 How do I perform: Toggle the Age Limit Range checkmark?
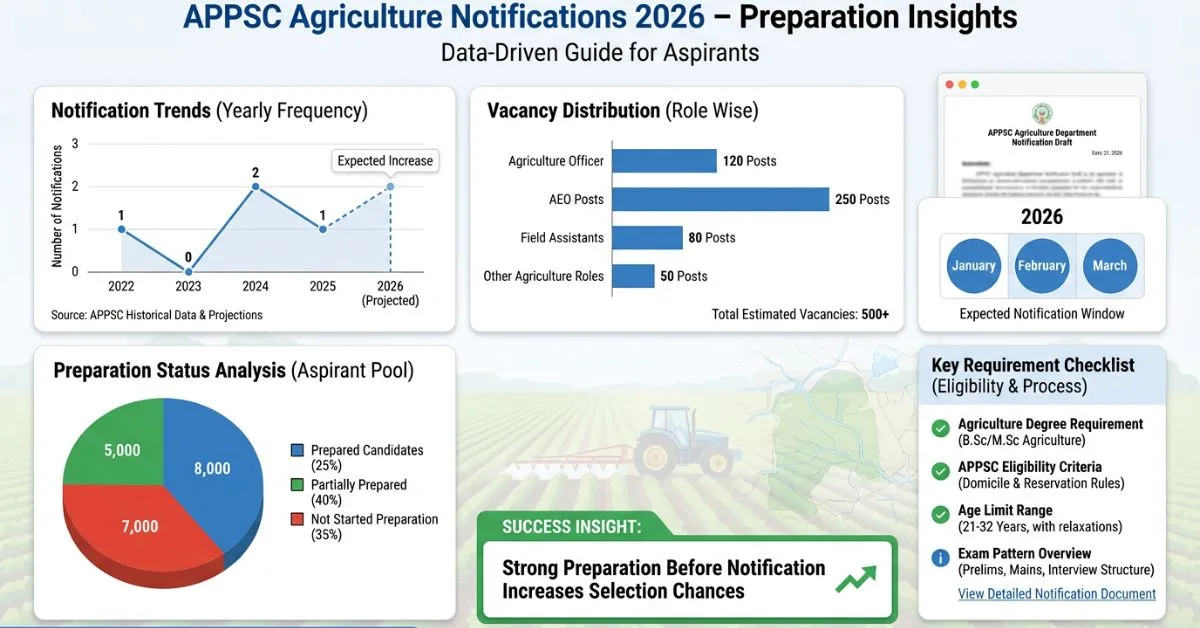coord(940,515)
